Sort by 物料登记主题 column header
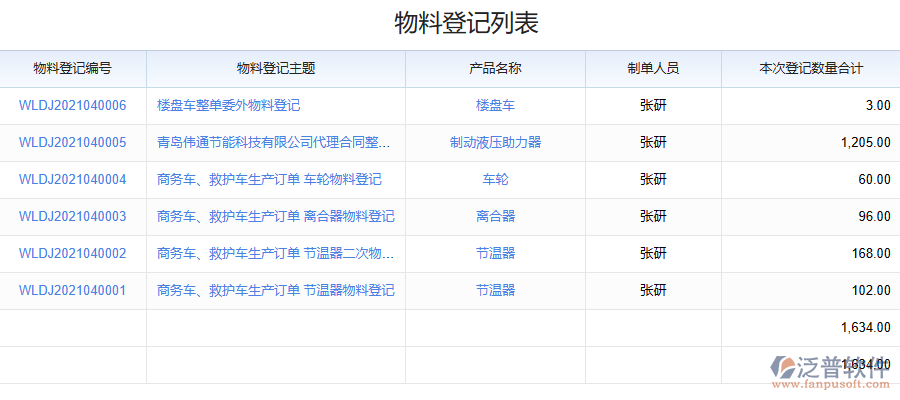 coord(276,69)
